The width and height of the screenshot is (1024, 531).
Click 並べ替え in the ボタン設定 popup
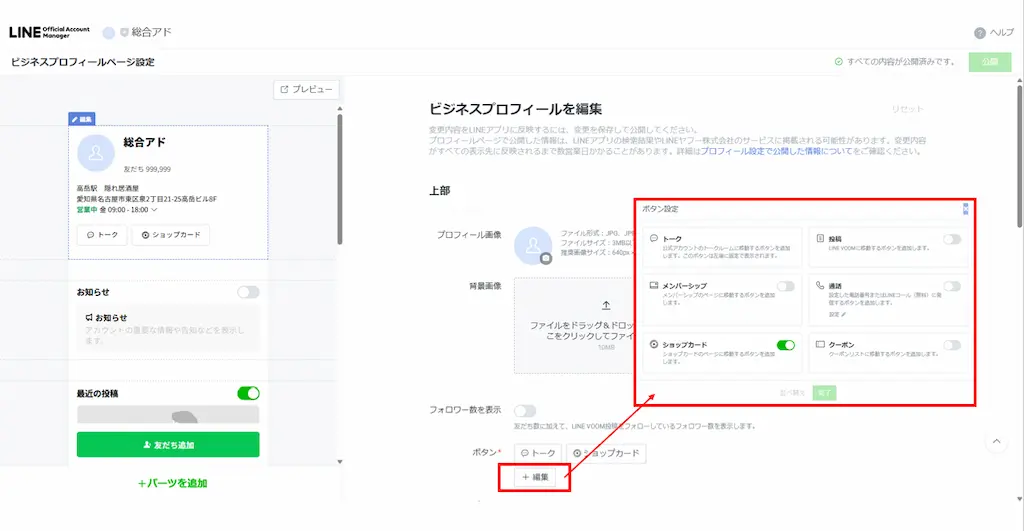tap(792, 393)
